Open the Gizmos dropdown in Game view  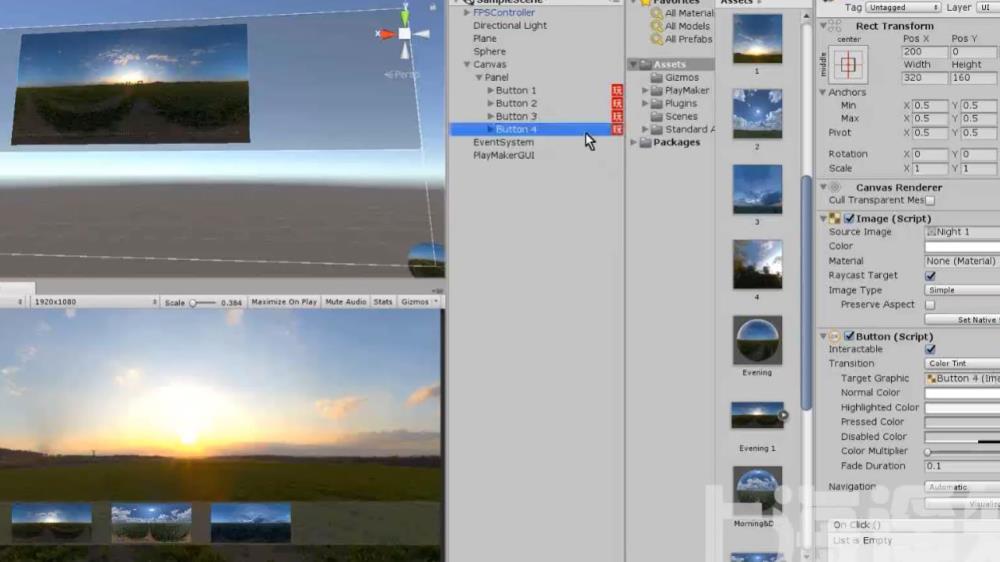419,302
